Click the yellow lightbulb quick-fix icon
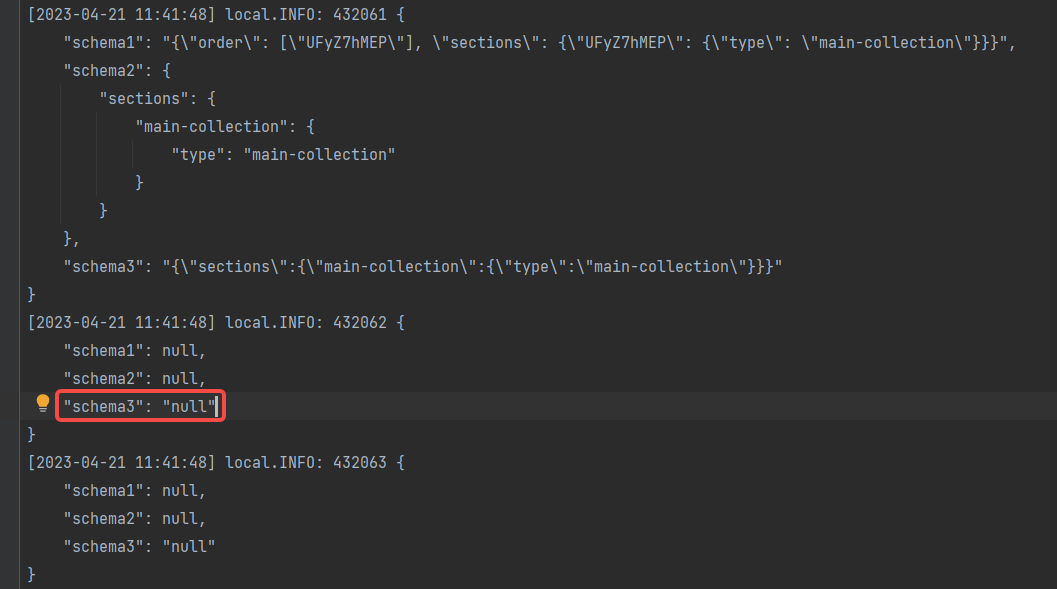Screen dimensions: 1057x589 [43, 403]
